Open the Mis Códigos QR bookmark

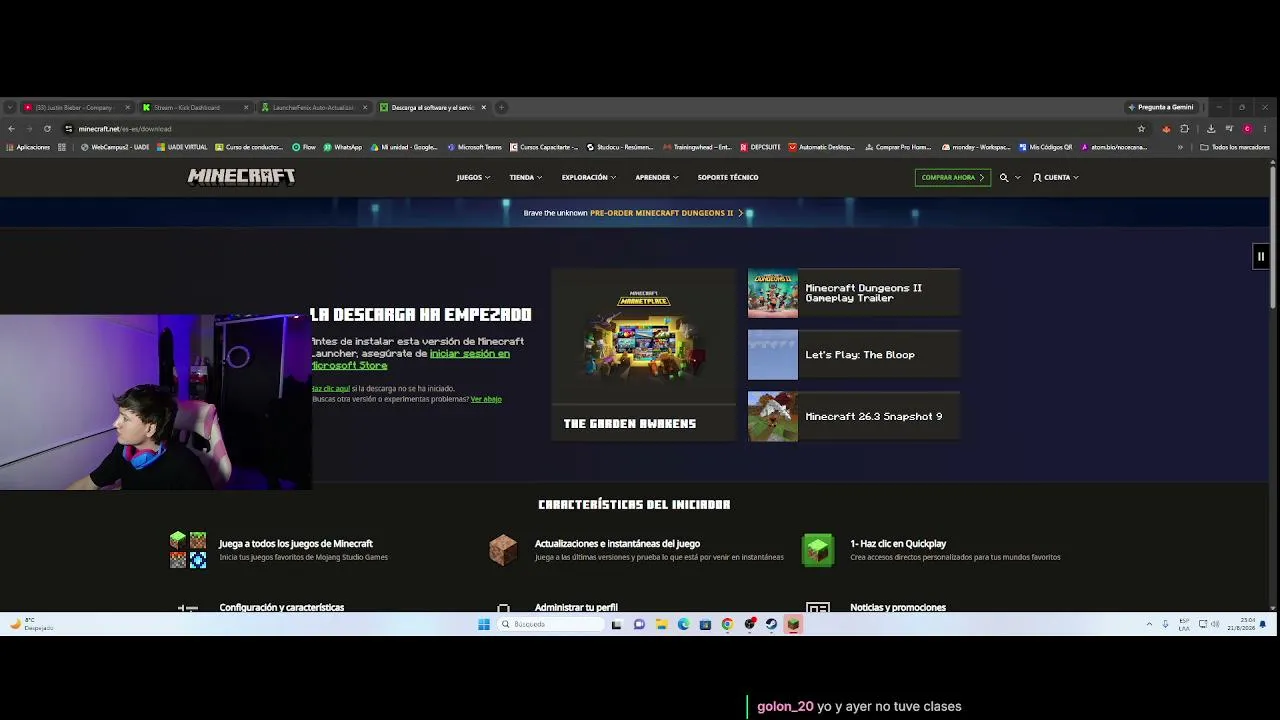tap(1046, 147)
